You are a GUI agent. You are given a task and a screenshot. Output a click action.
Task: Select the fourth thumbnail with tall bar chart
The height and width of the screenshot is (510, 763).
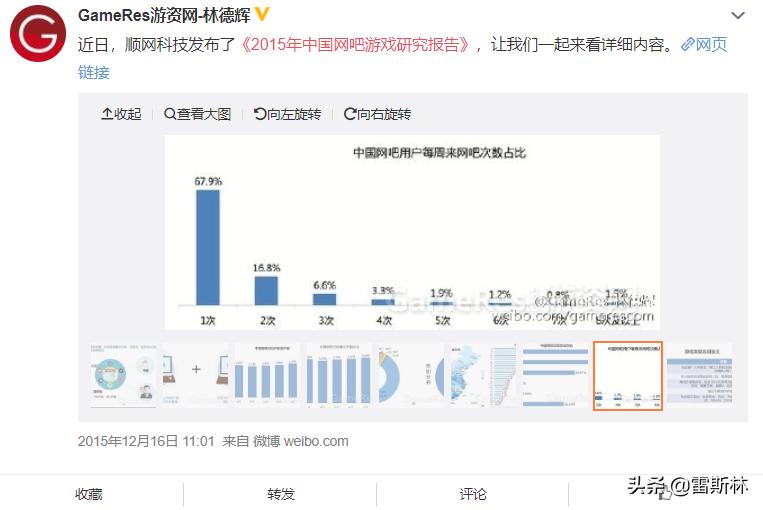point(339,375)
